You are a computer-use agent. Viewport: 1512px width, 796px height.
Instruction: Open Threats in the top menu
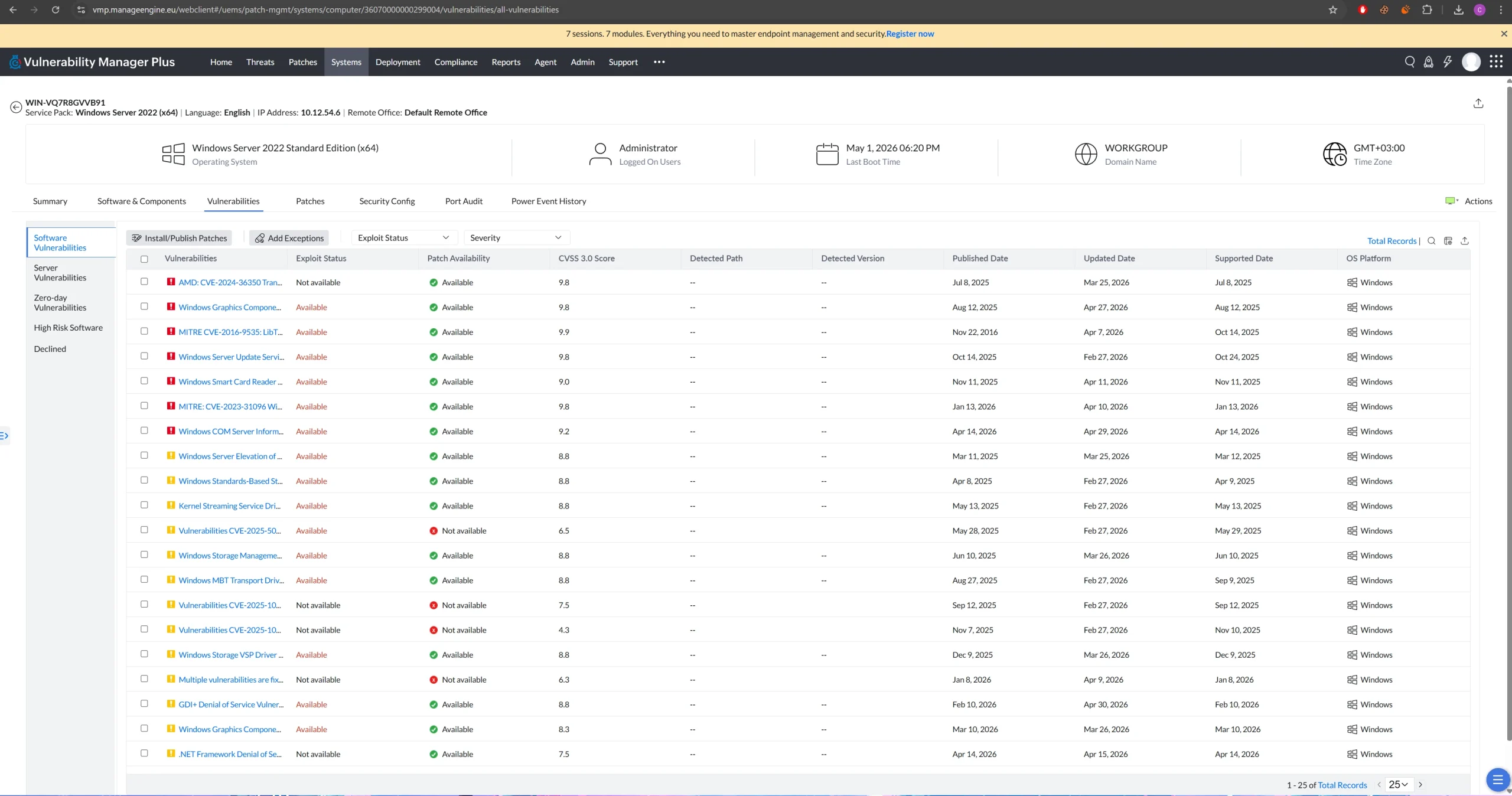click(x=260, y=61)
